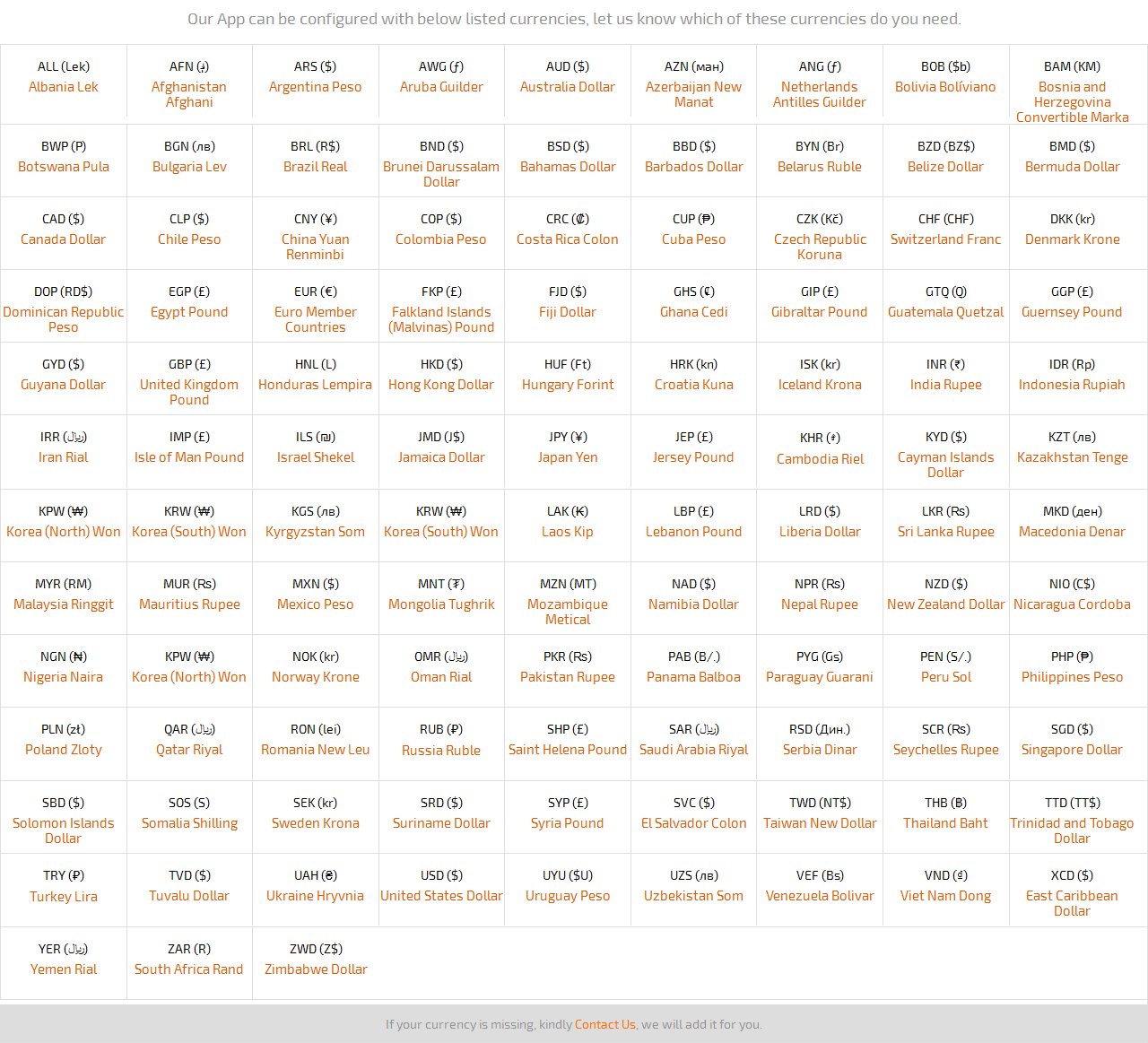
Task: Pick Australia Dollar from the list
Action: click(x=568, y=87)
